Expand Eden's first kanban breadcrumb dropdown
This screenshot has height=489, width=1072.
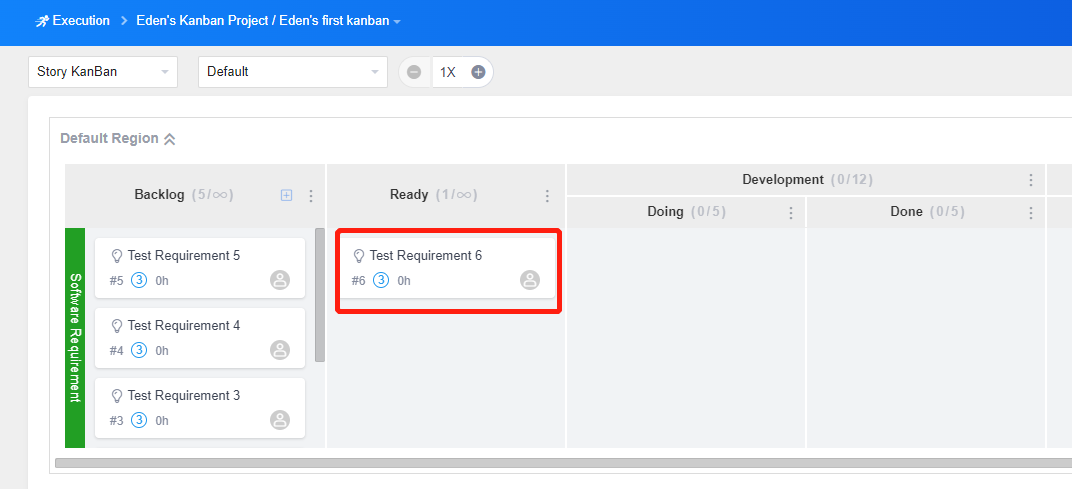coord(397,22)
